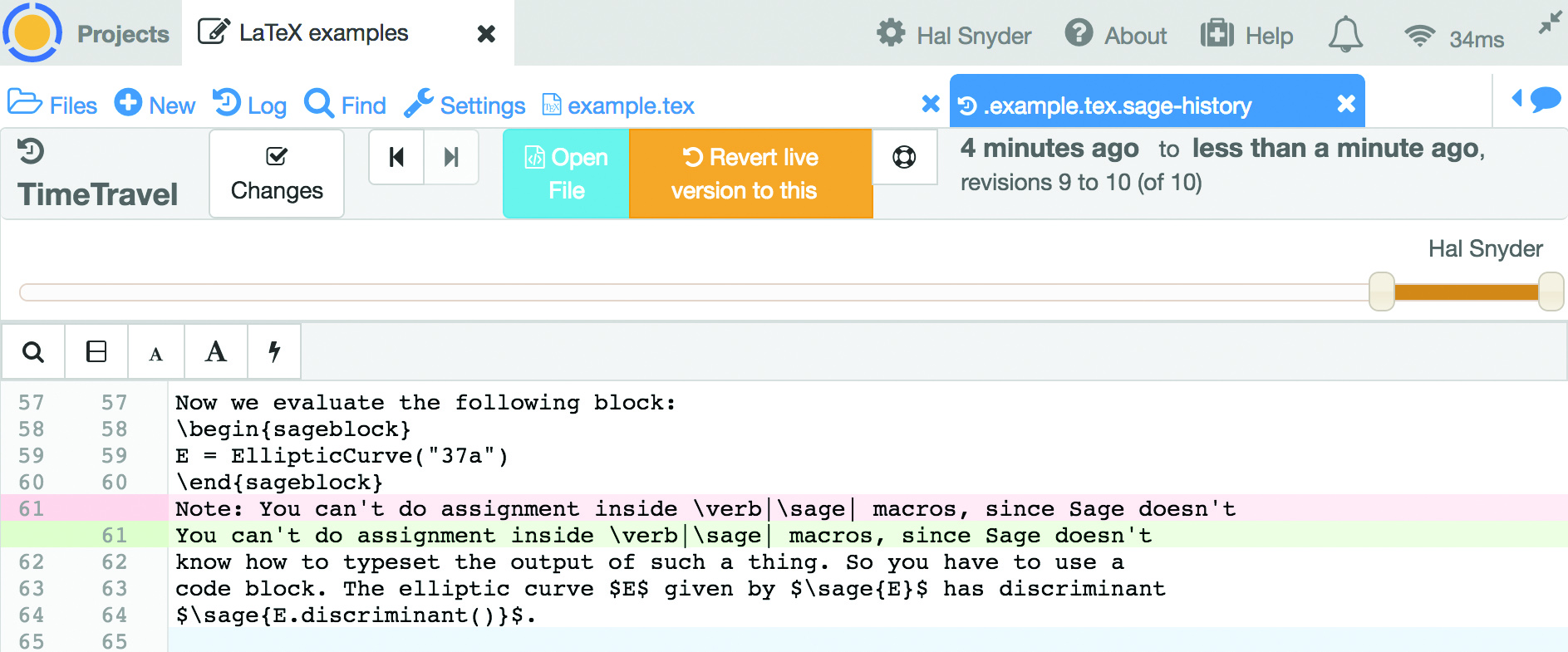The image size is (1568, 652).
Task: Switch to the example.tex tab
Action: coord(619,105)
